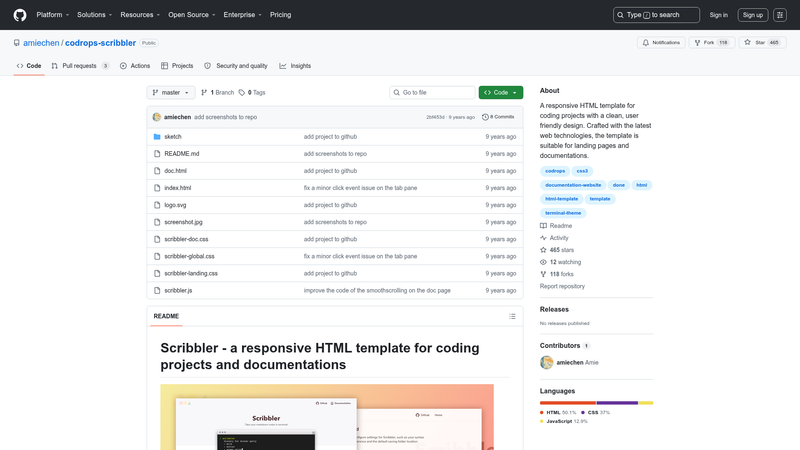The height and width of the screenshot is (450, 800).
Task: Click the Notifications bell button
Action: coord(661,43)
